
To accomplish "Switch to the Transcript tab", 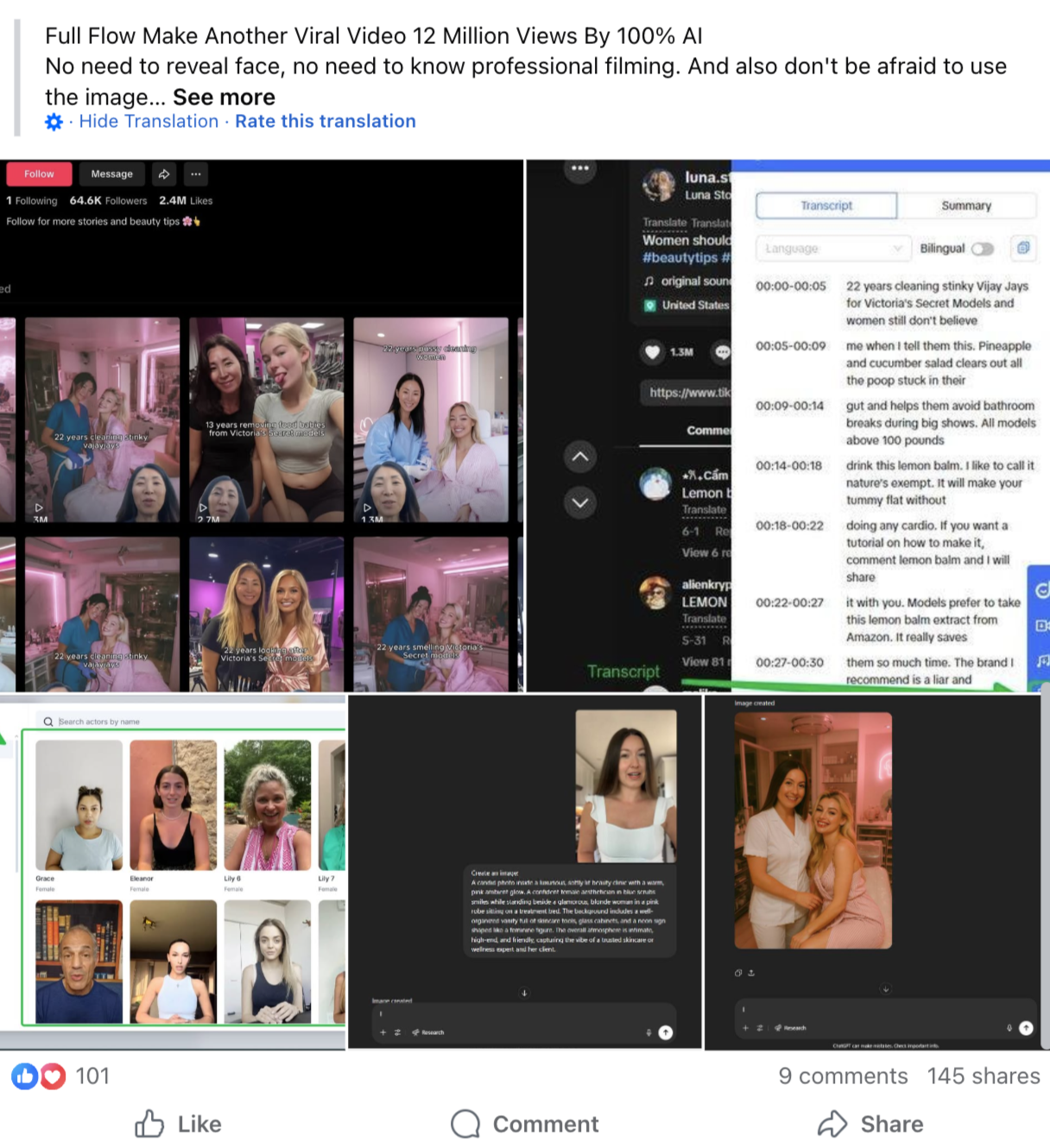I will coord(825,205).
